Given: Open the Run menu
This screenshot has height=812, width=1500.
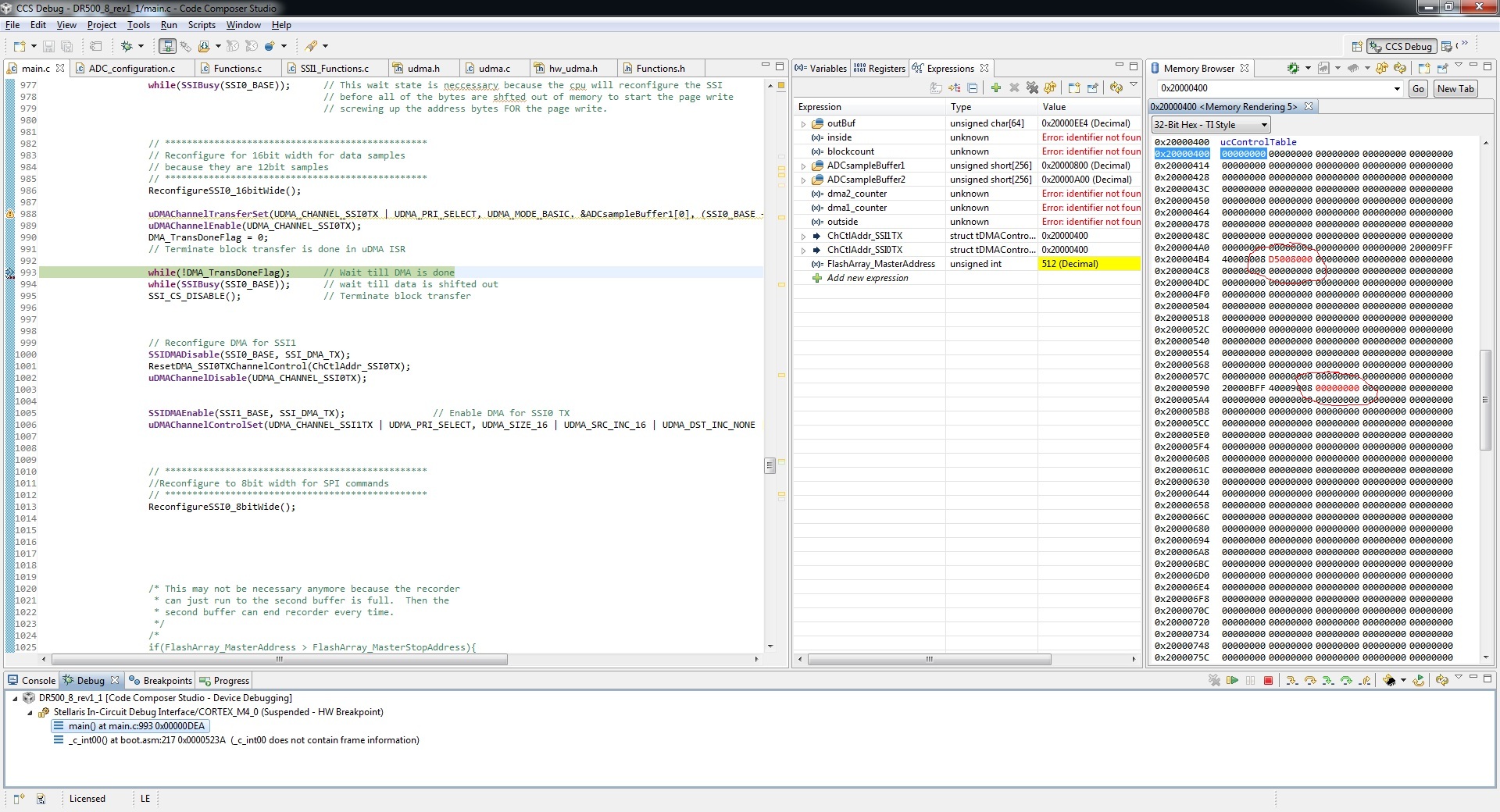Looking at the screenshot, I should [169, 25].
